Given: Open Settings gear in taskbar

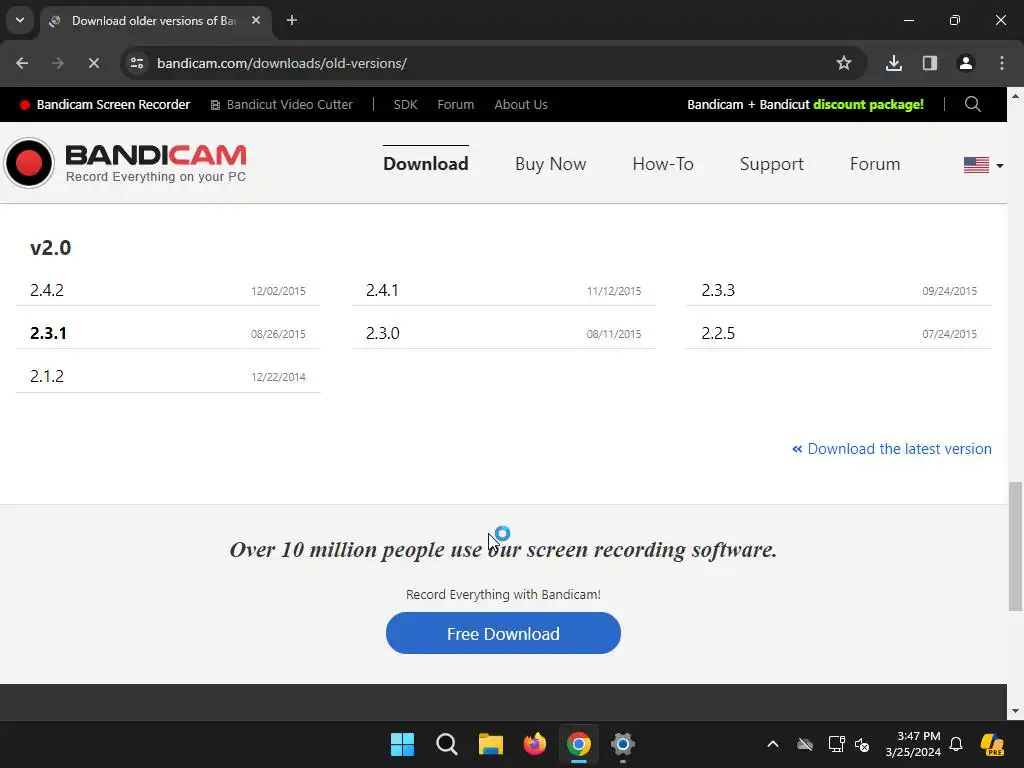Looking at the screenshot, I should [623, 744].
